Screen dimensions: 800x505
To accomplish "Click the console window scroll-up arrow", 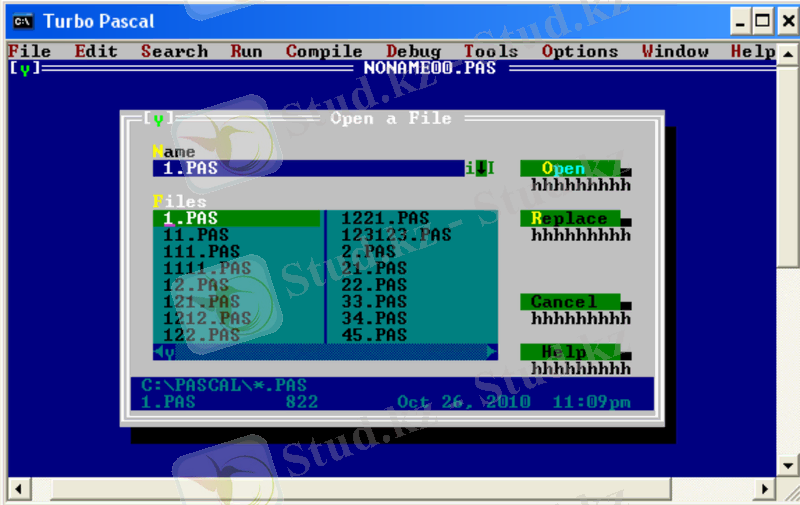I will click(x=788, y=51).
